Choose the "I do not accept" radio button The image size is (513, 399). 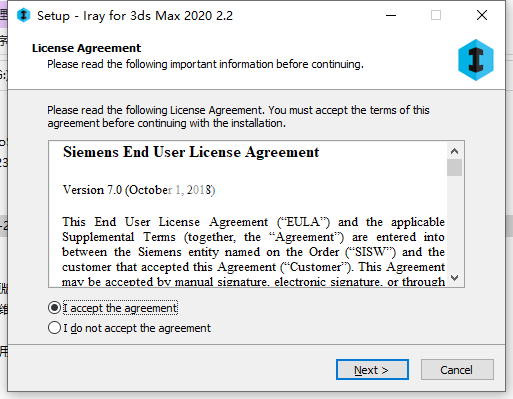point(54,328)
